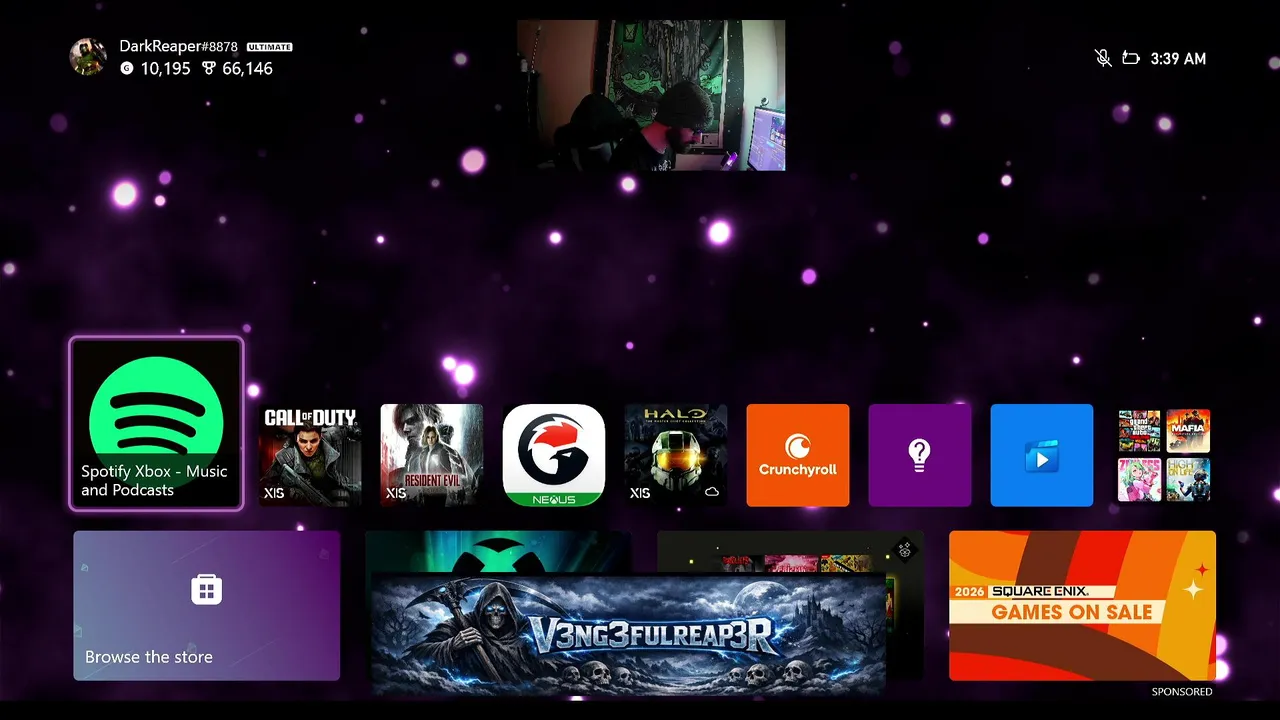The height and width of the screenshot is (720, 1280).
Task: Click the controller battery status icon
Action: (x=1131, y=58)
